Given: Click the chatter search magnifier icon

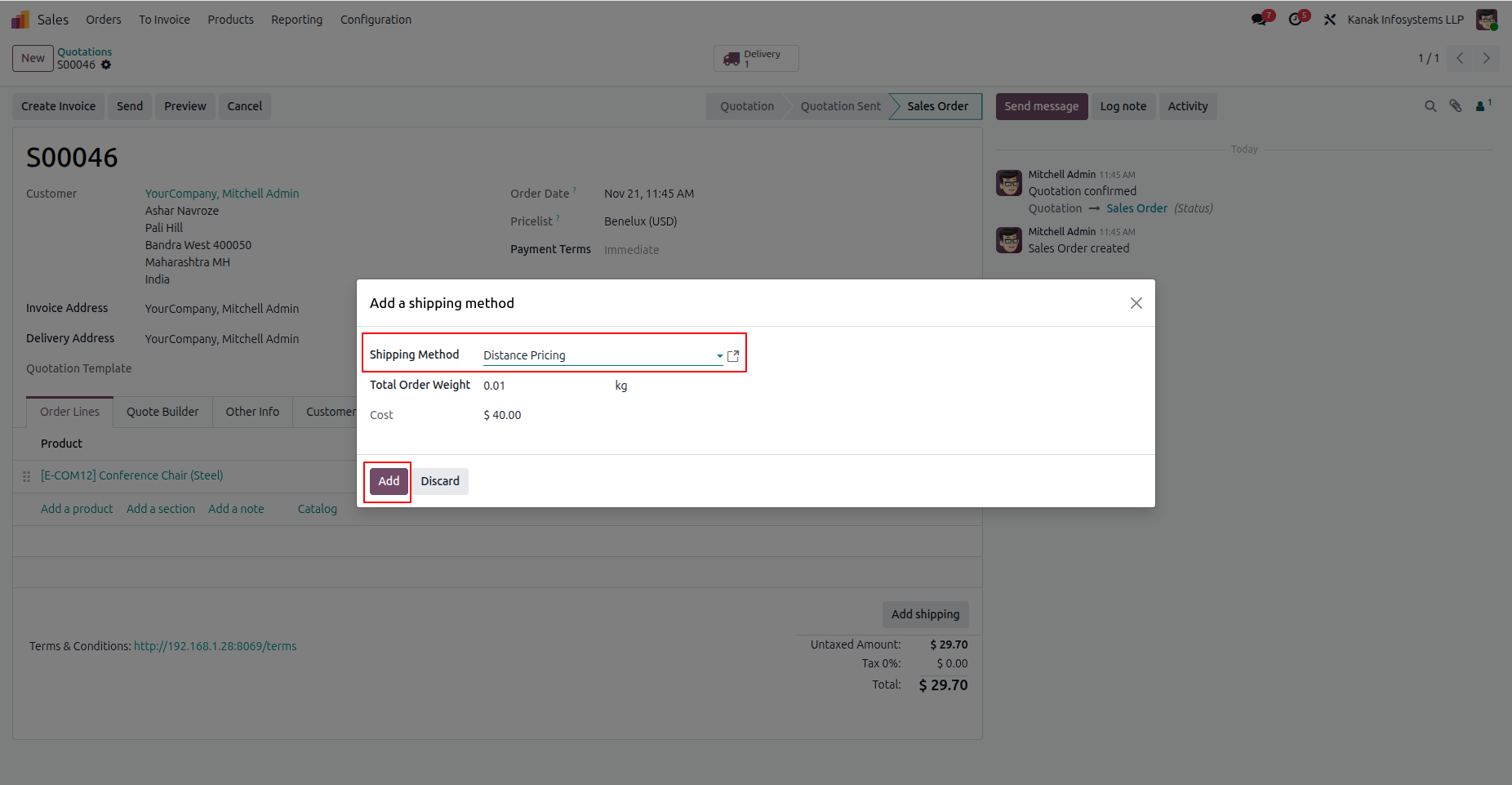Looking at the screenshot, I should [x=1430, y=106].
